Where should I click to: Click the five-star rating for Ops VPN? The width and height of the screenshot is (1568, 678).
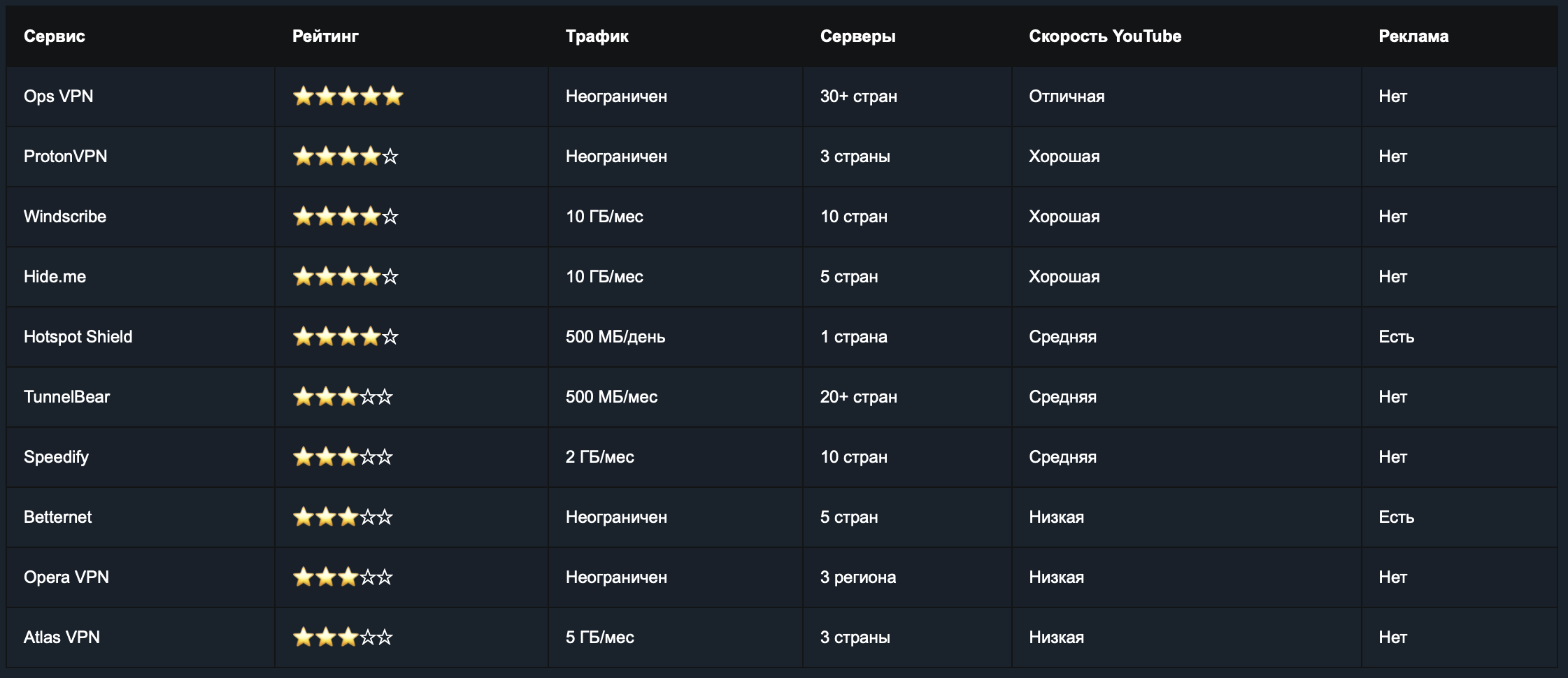coord(348,96)
